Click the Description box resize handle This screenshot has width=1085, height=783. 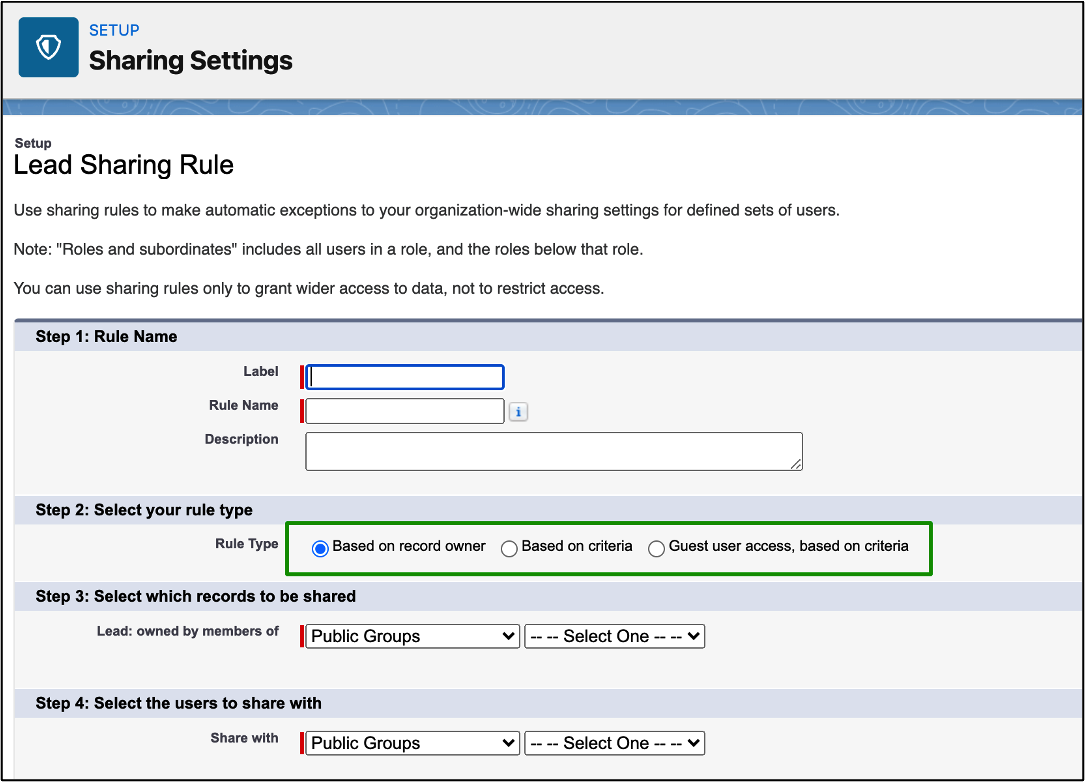[x=796, y=463]
